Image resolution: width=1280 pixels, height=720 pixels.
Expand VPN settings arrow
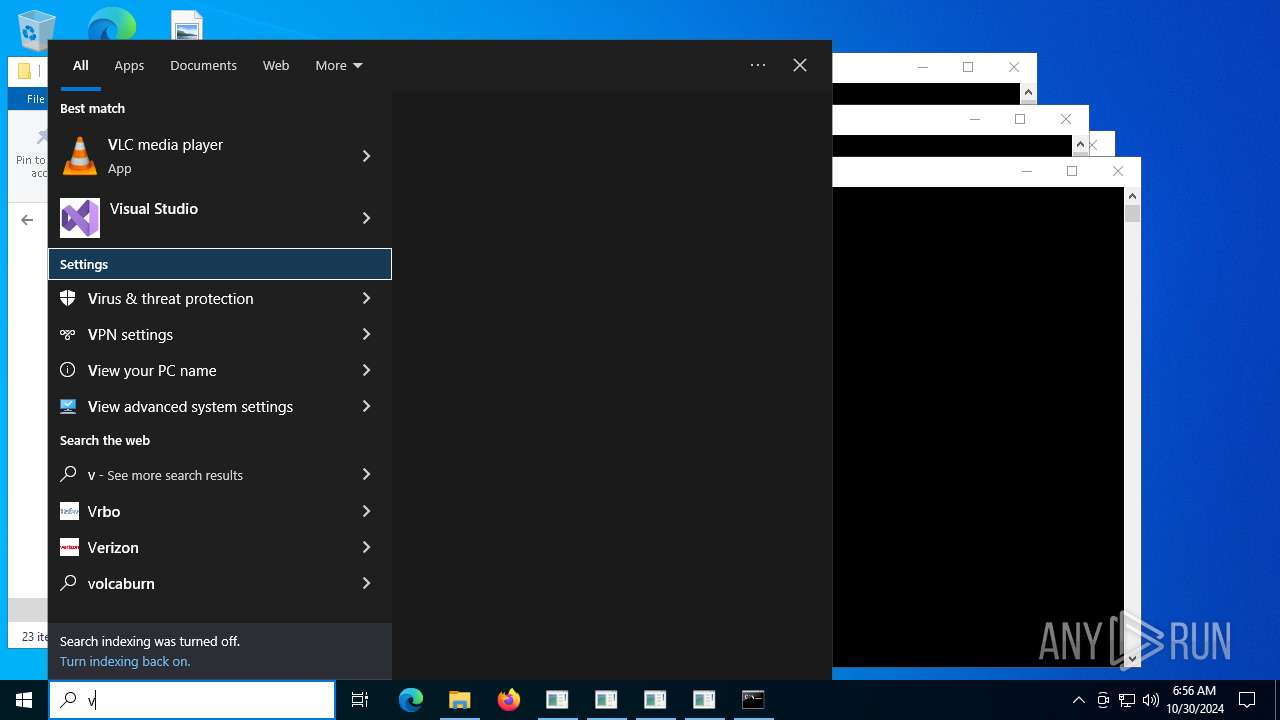pos(366,334)
